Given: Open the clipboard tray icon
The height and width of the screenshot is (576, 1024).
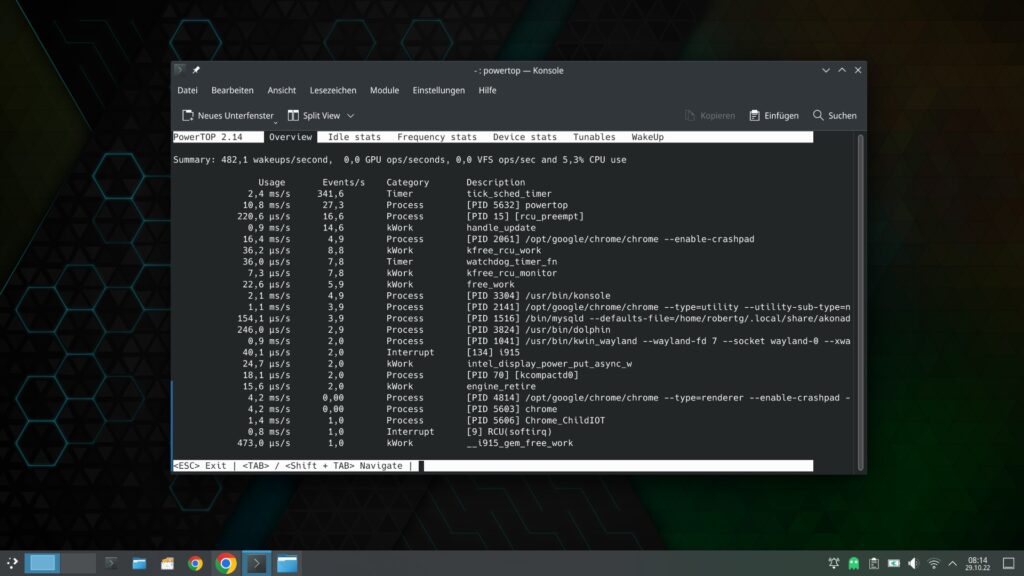Looking at the screenshot, I should [874, 563].
